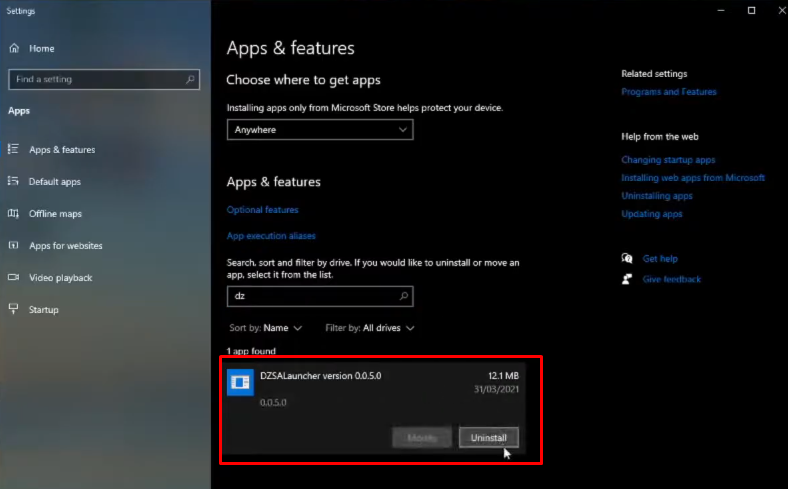Click the 1 app found text

pos(251,351)
